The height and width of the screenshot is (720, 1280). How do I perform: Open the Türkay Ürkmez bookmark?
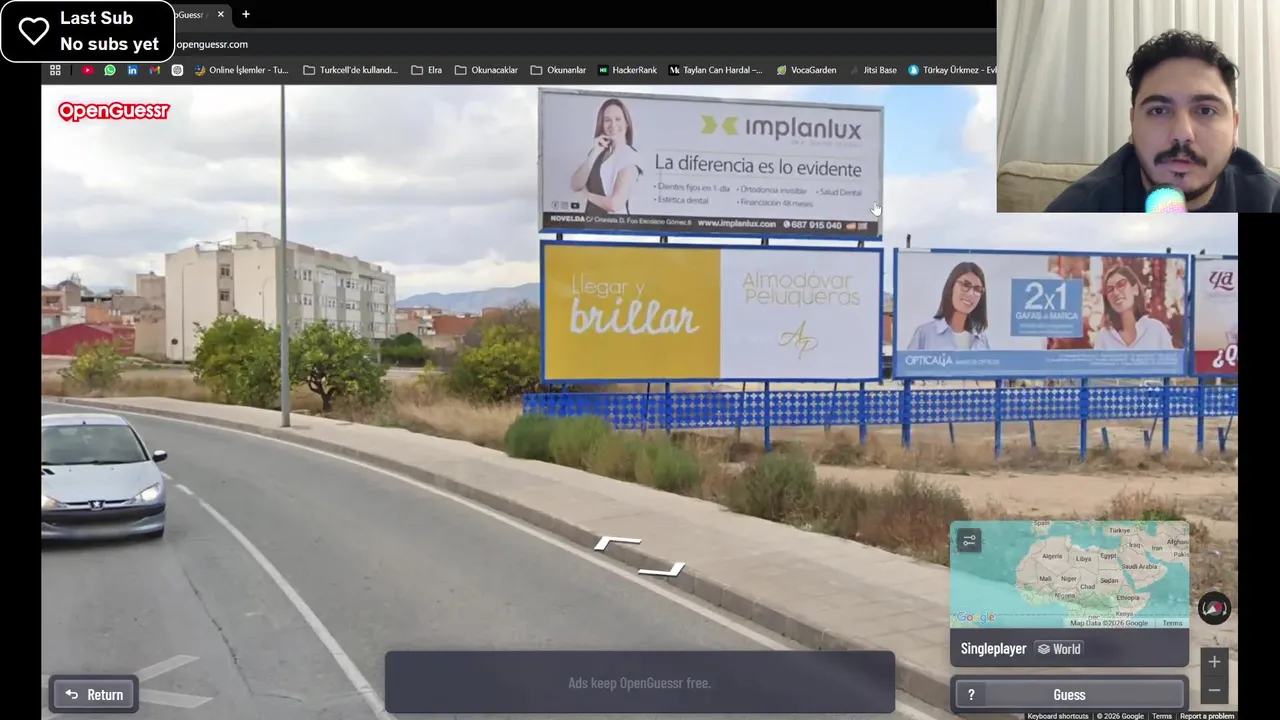pyautogui.click(x=952, y=70)
